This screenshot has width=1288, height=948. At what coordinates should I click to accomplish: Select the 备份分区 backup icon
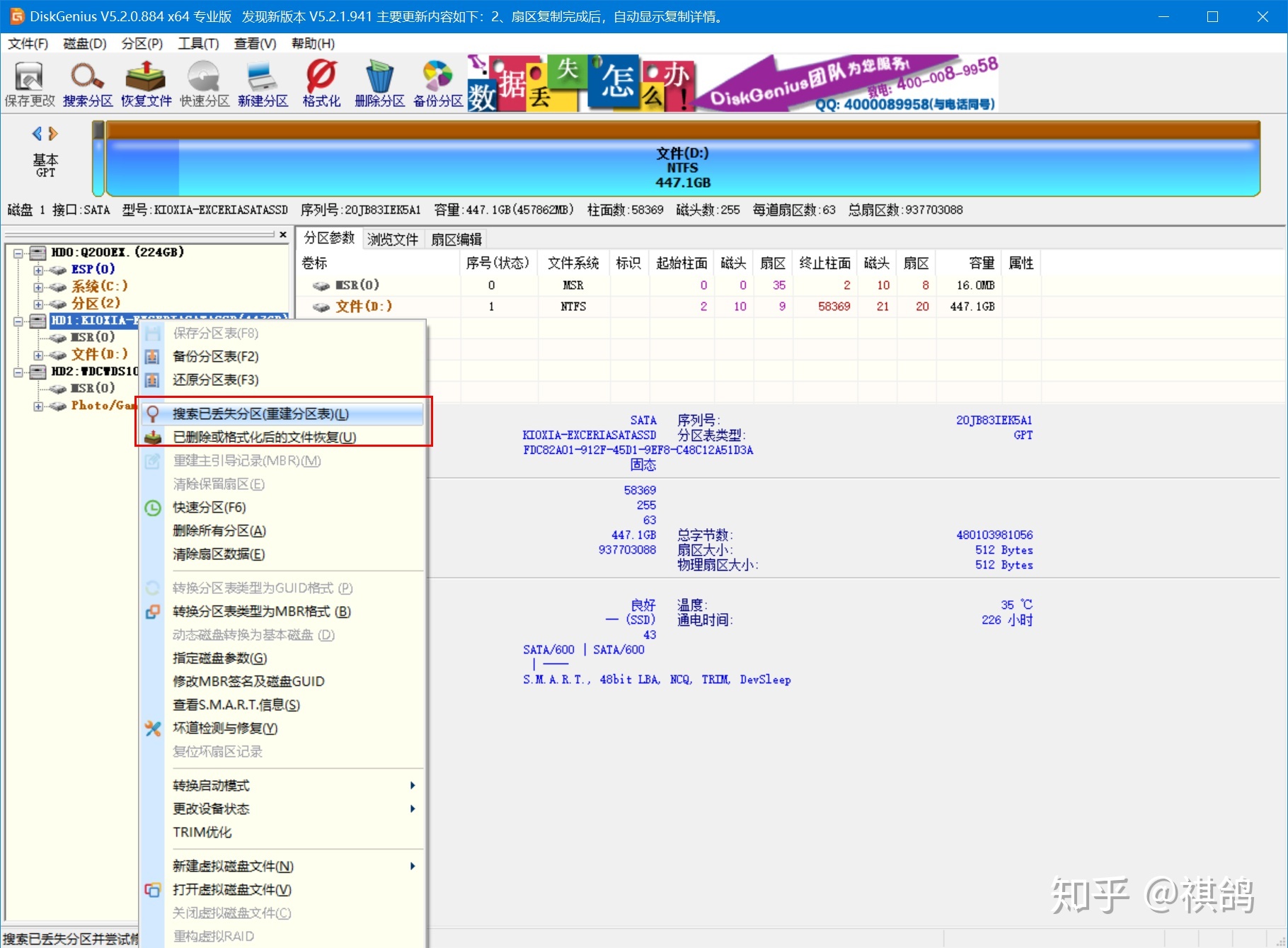point(437,79)
